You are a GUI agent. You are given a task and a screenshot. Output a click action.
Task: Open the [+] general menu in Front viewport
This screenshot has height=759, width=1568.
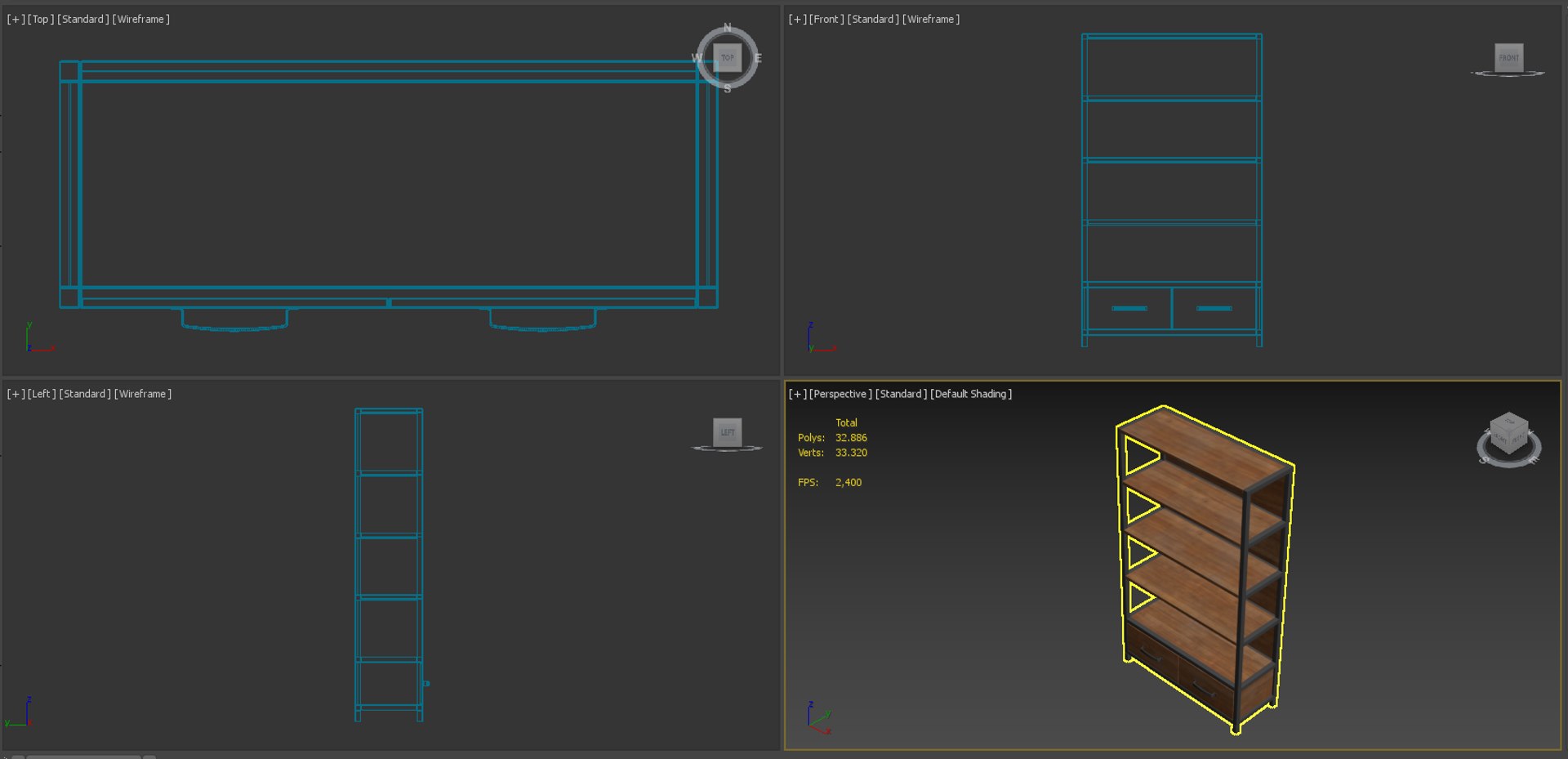797,19
